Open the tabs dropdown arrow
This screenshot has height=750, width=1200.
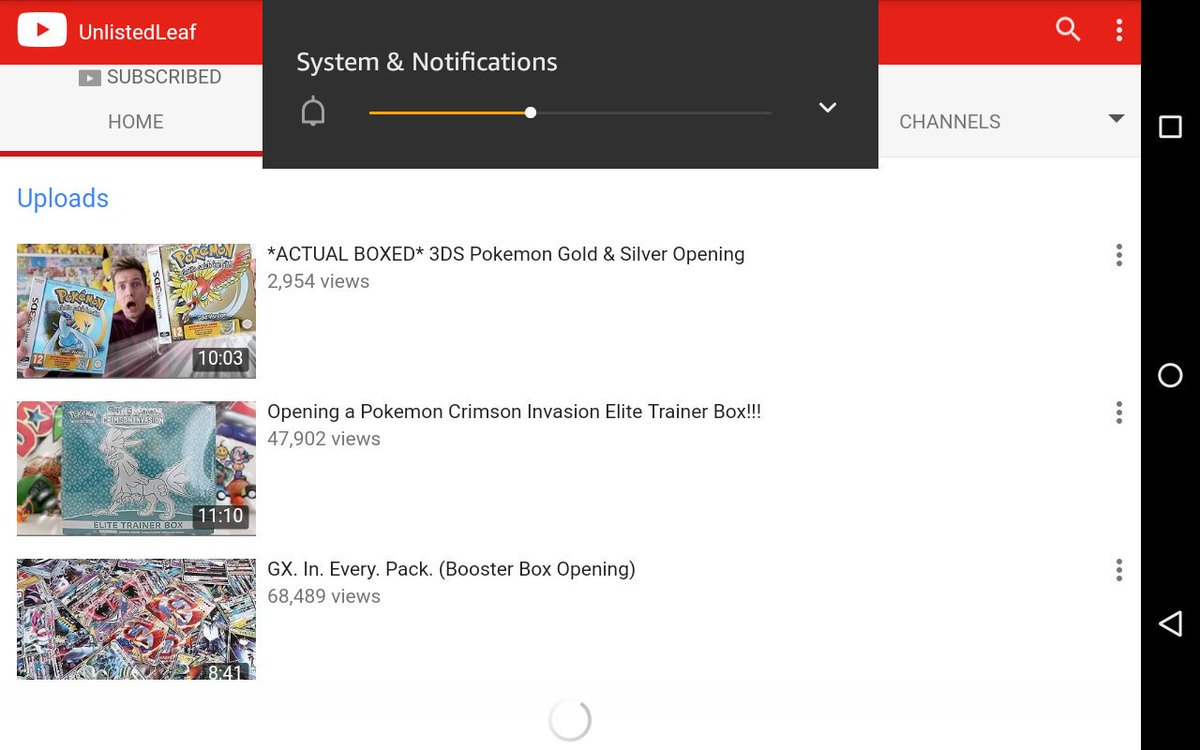point(1116,119)
